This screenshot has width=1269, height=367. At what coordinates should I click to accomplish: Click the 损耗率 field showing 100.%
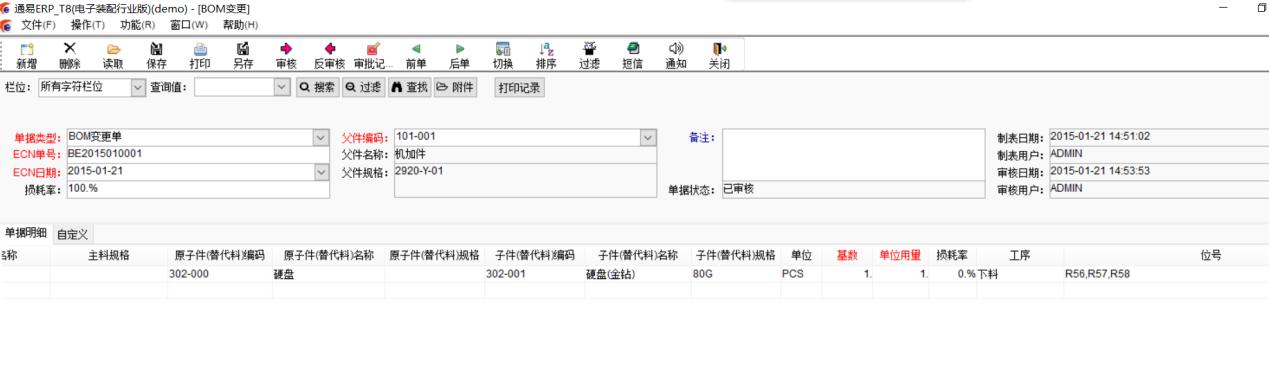point(197,189)
